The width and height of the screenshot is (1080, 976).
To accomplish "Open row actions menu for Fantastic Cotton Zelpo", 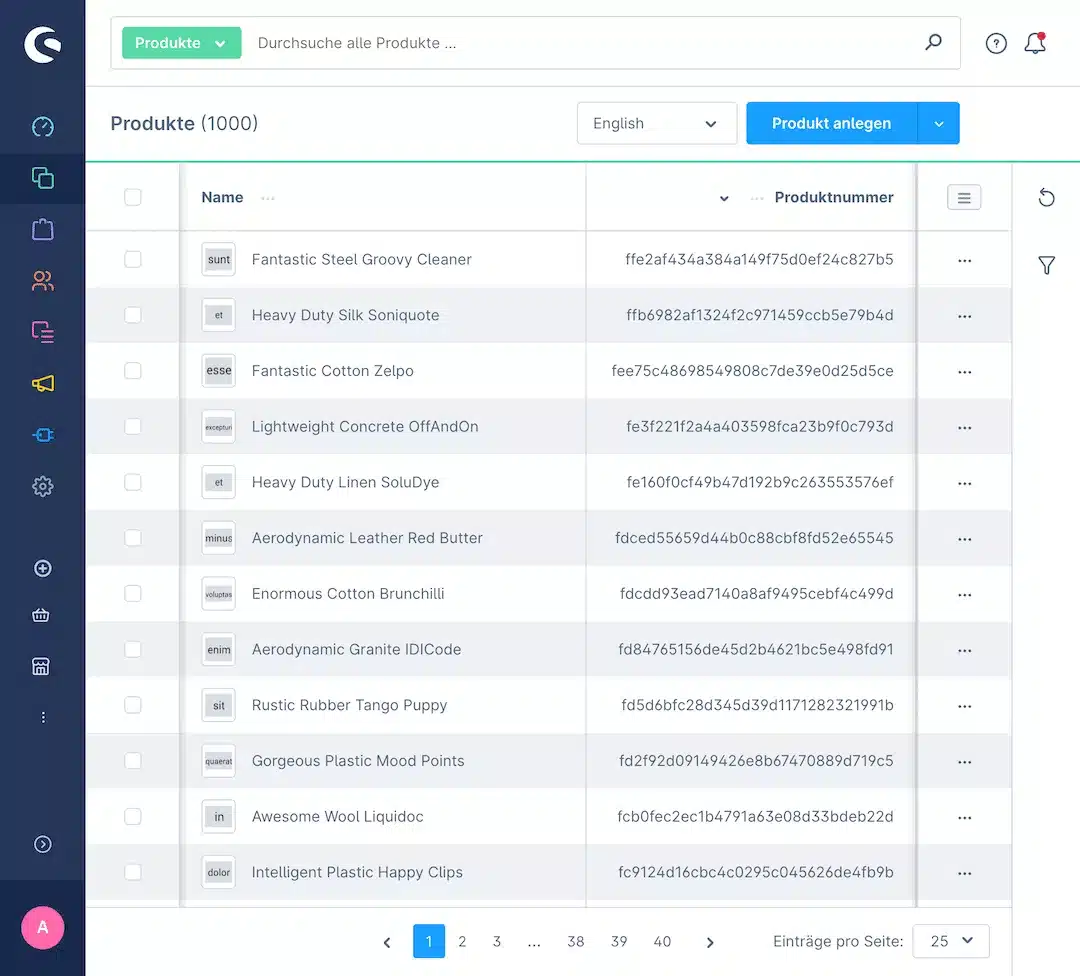I will click(964, 371).
